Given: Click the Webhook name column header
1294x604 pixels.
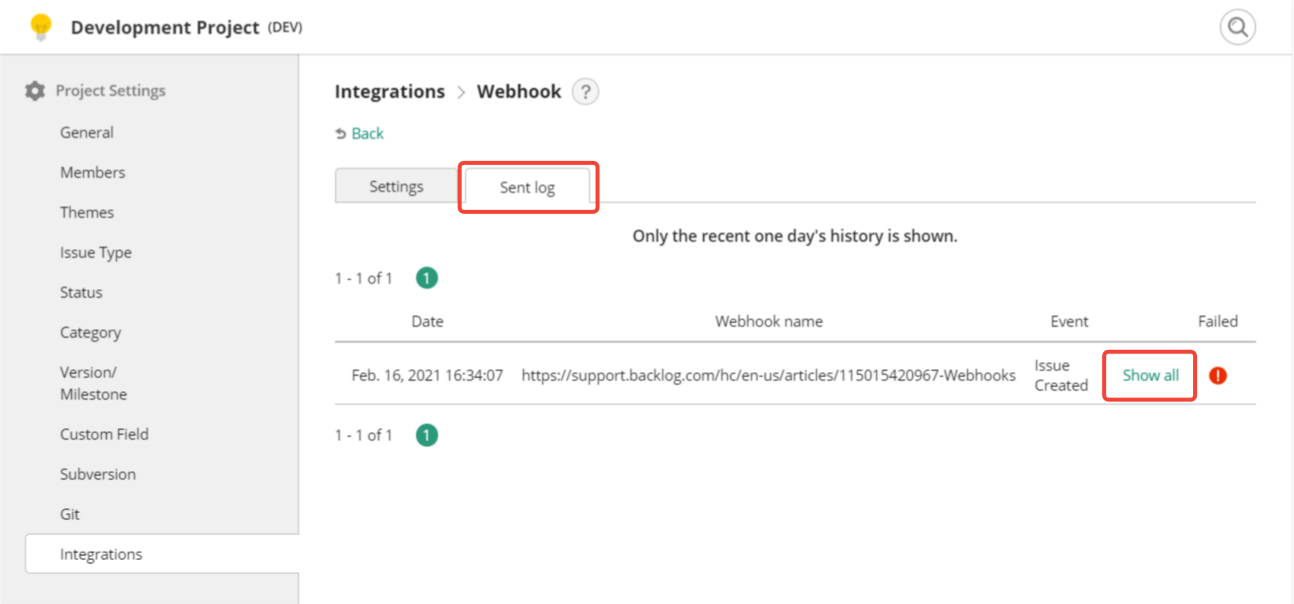Looking at the screenshot, I should click(x=769, y=321).
